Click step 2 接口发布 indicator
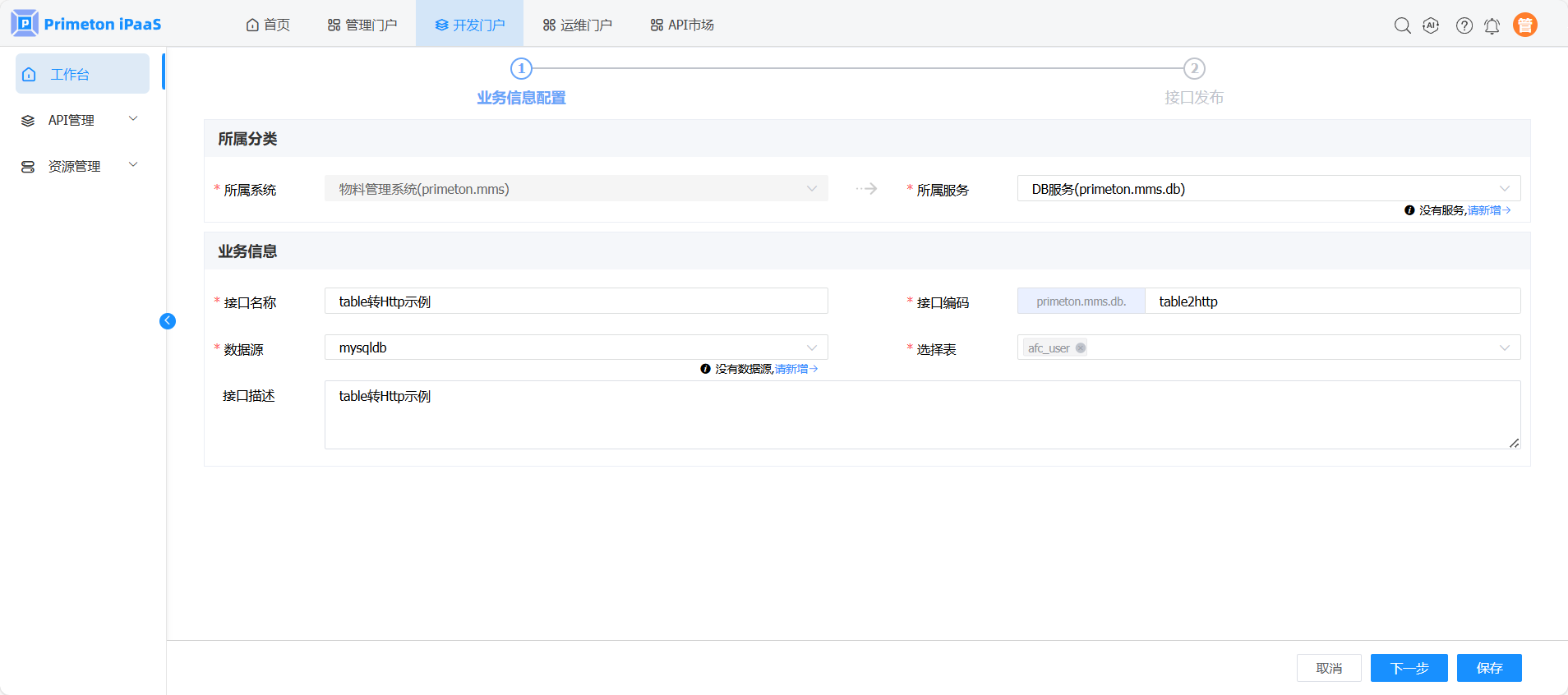This screenshot has height=695, width=1568. click(1194, 69)
